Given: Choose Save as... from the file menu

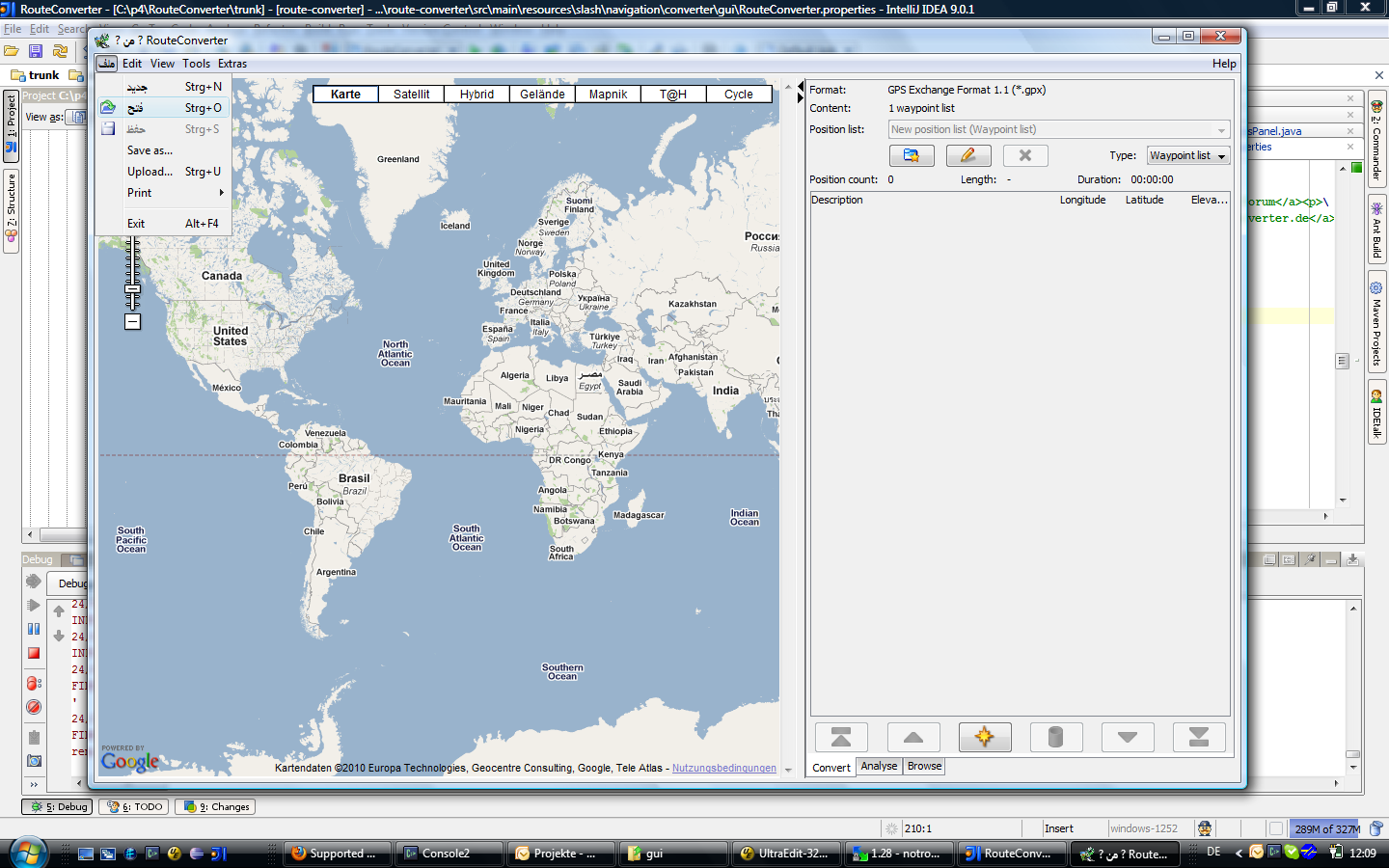Looking at the screenshot, I should click(x=150, y=150).
